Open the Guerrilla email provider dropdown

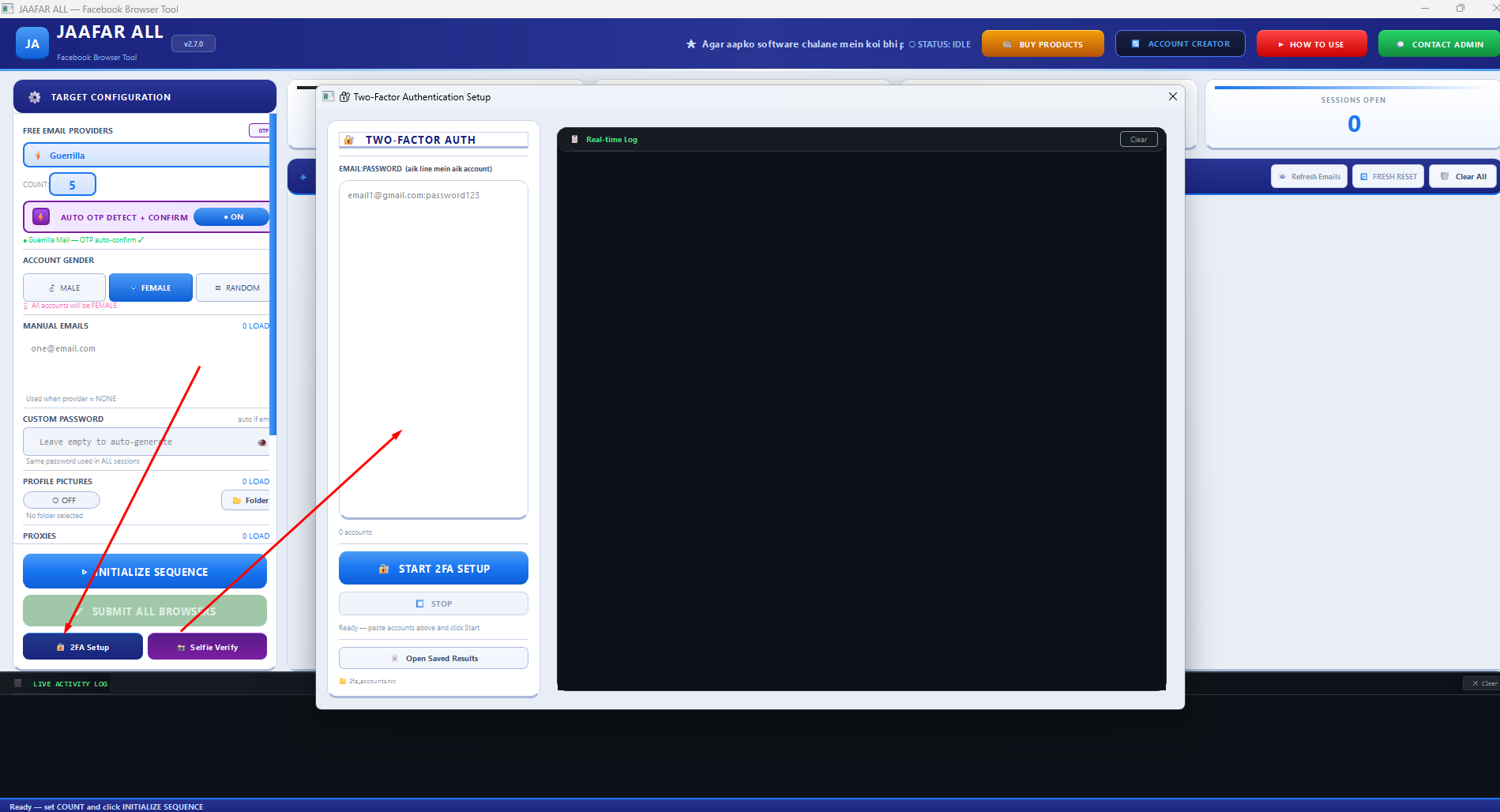pos(147,156)
